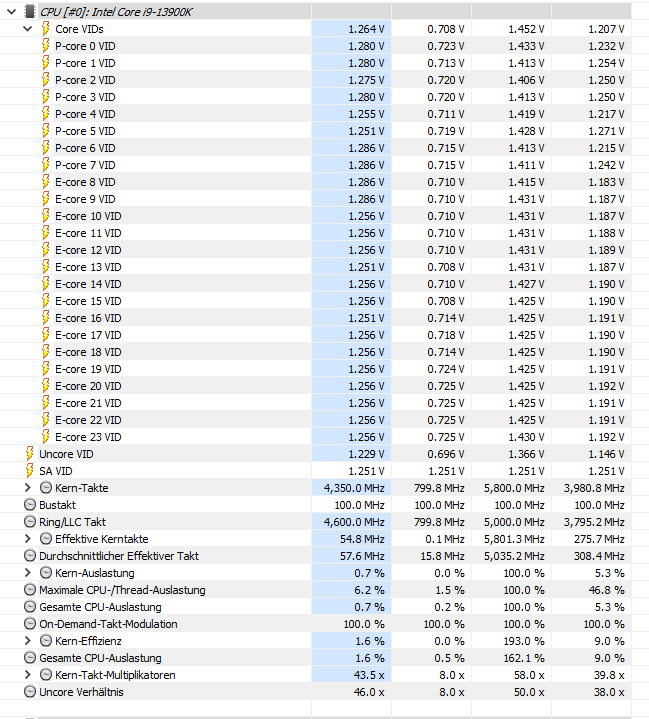Select the P-core 4 VID row label

(85, 114)
